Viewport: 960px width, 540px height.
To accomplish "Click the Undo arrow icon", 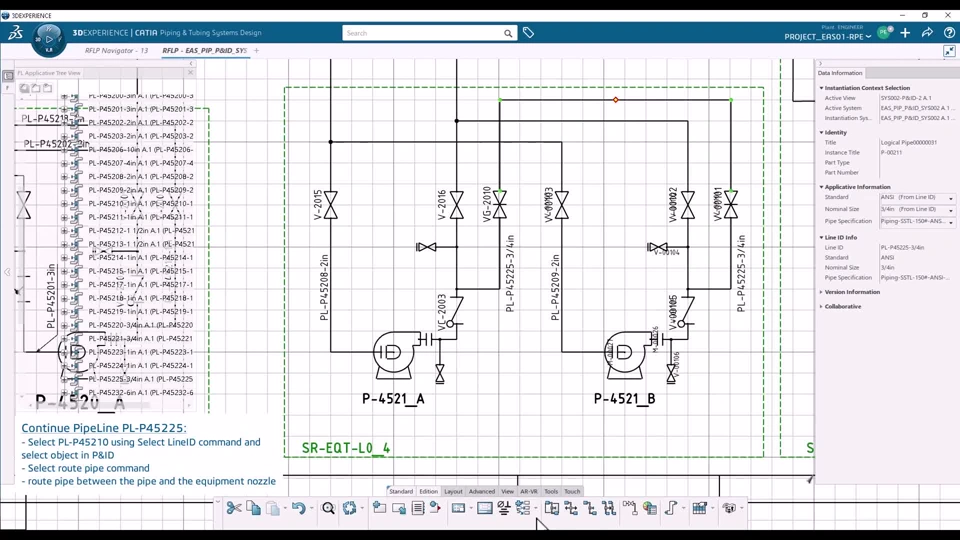I will (x=297, y=509).
